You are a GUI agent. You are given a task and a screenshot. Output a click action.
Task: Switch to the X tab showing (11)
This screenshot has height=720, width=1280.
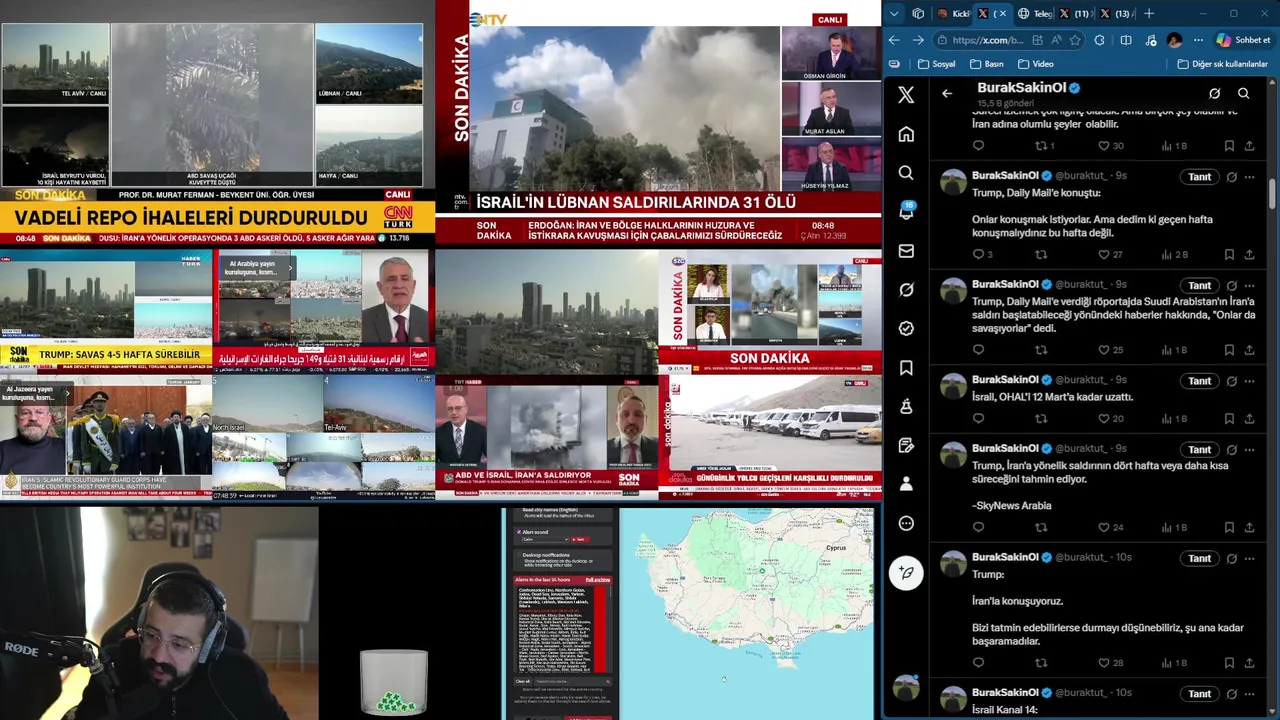(1074, 13)
